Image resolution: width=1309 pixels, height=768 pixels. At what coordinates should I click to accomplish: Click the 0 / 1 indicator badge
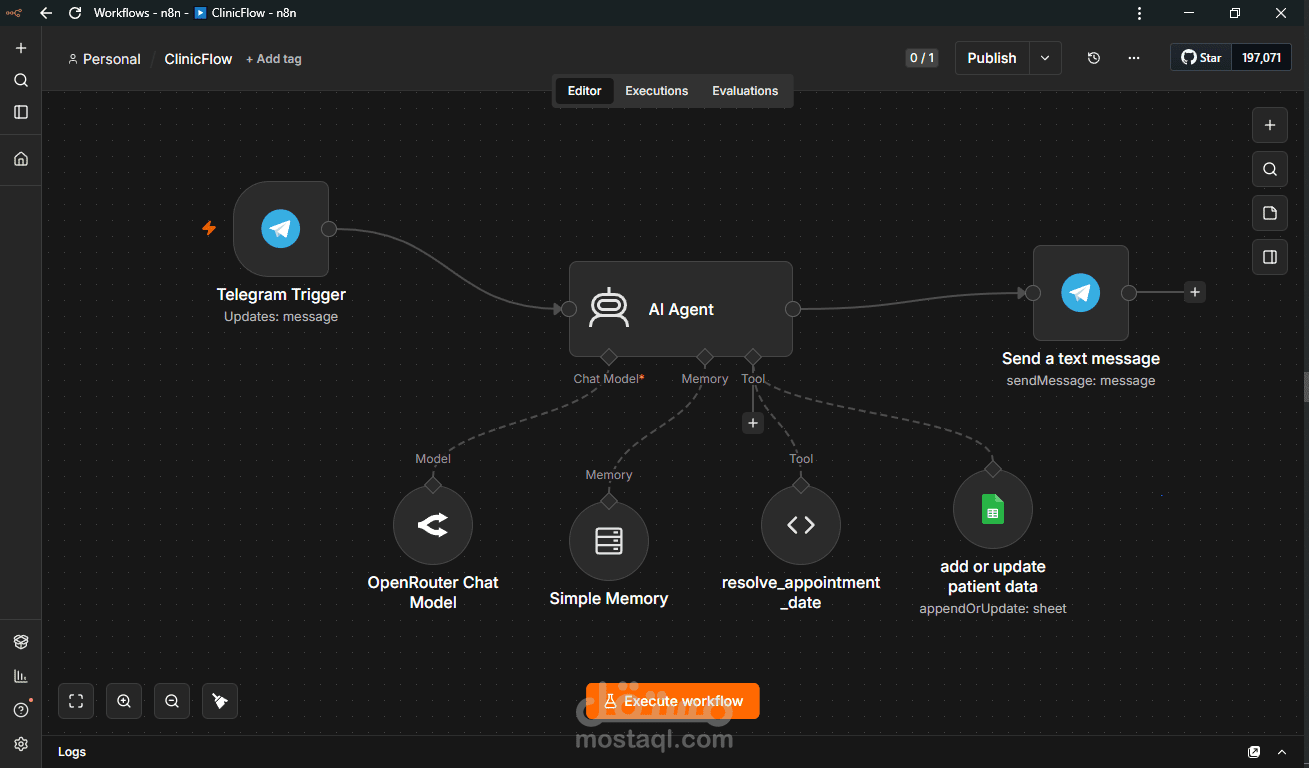921,58
